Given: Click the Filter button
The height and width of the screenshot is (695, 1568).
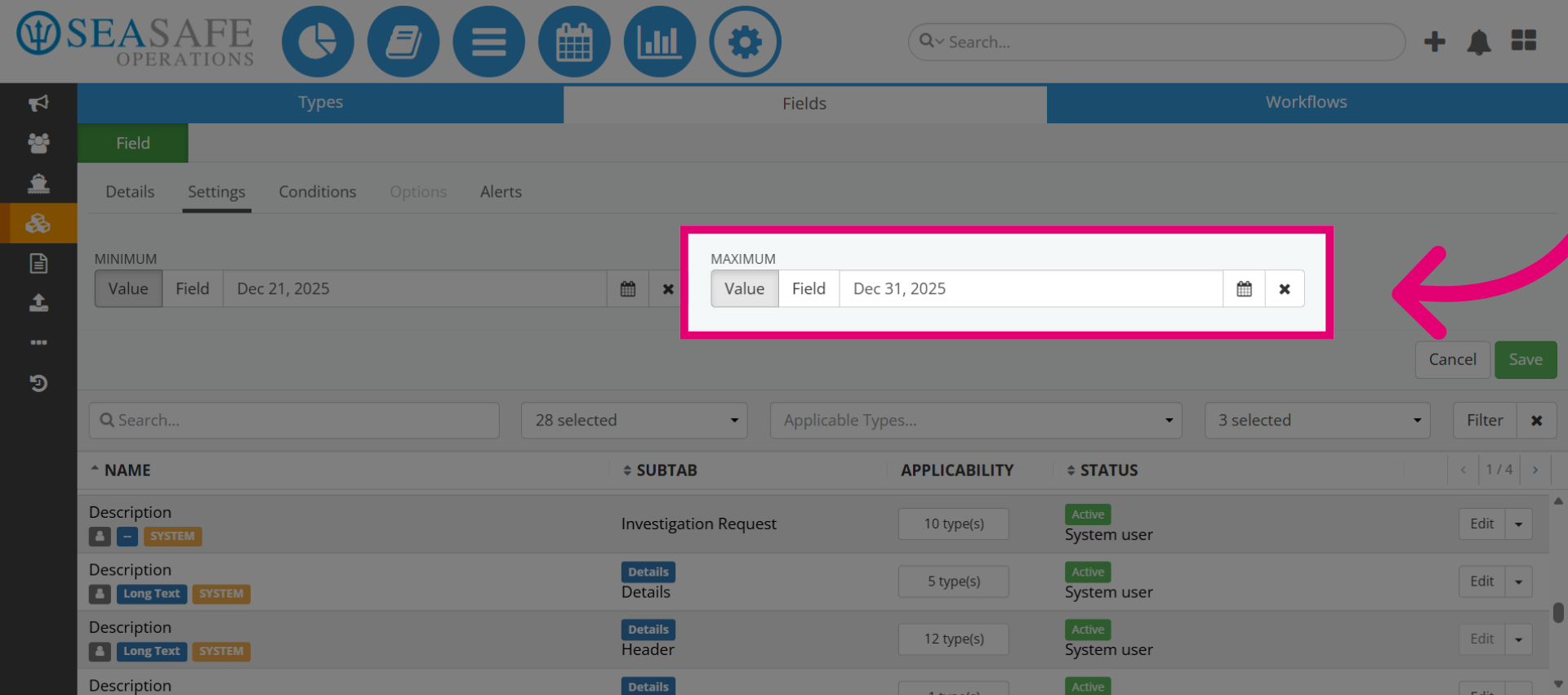Looking at the screenshot, I should coord(1485,421).
